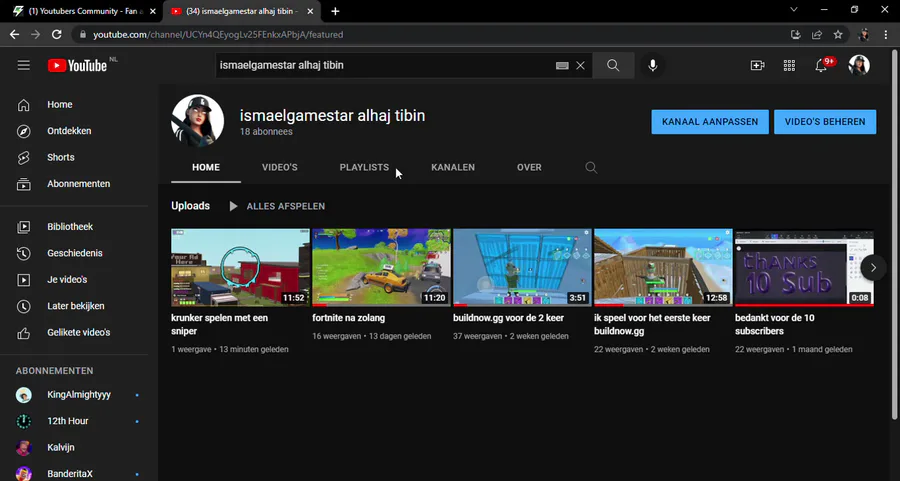Open the Create video camera icon
The width and height of the screenshot is (900, 481).
pos(758,65)
